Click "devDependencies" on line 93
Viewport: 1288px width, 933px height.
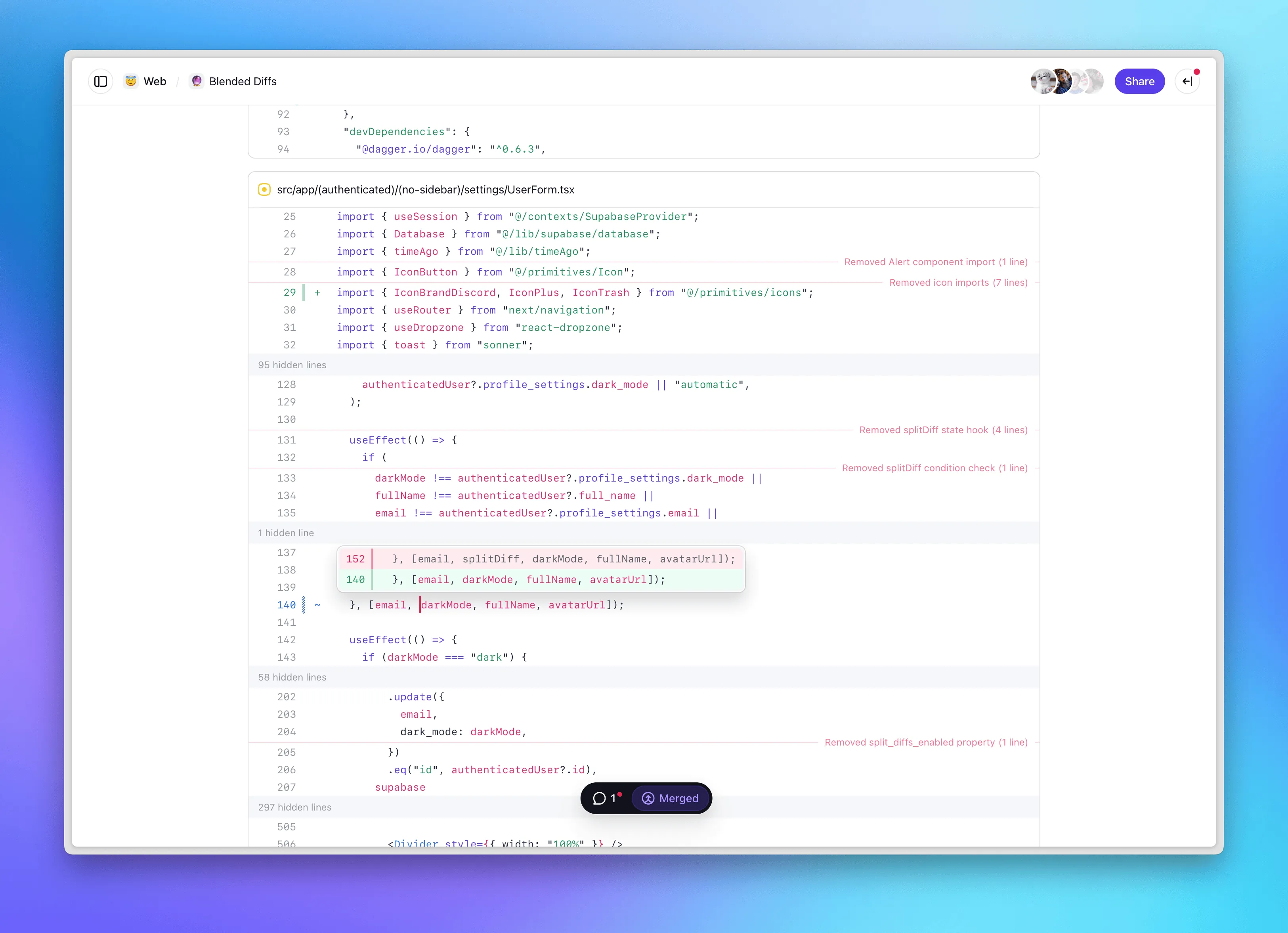click(397, 132)
